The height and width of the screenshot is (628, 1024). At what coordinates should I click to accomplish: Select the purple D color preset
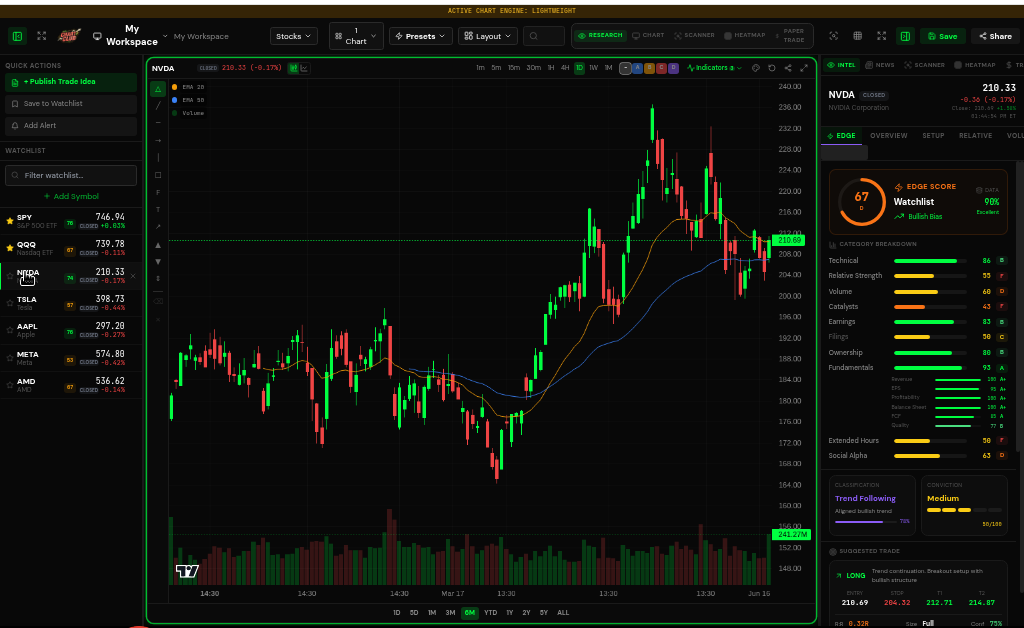[673, 68]
